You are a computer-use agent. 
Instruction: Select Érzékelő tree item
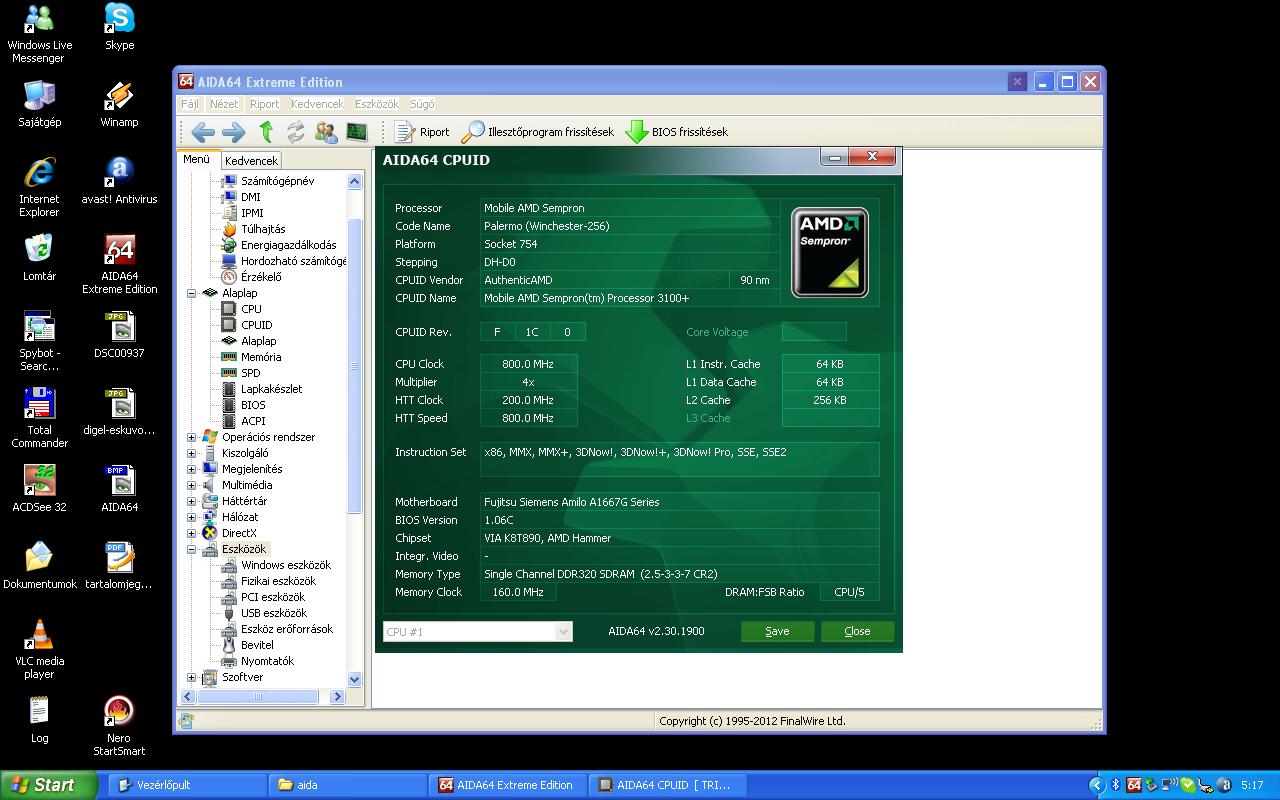point(261,277)
